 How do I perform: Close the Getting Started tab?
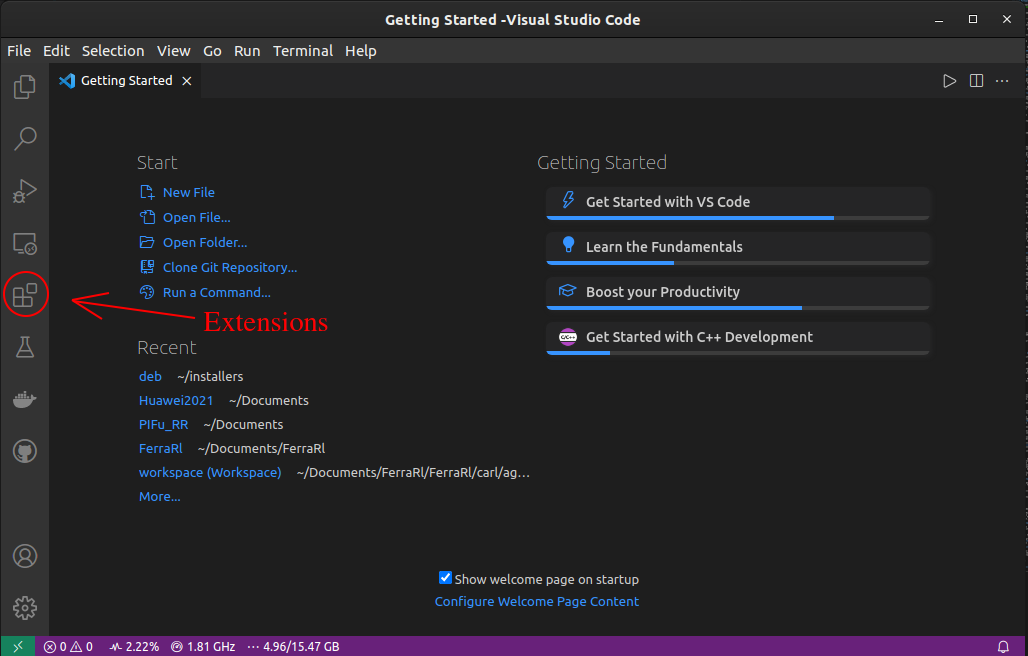(x=187, y=81)
